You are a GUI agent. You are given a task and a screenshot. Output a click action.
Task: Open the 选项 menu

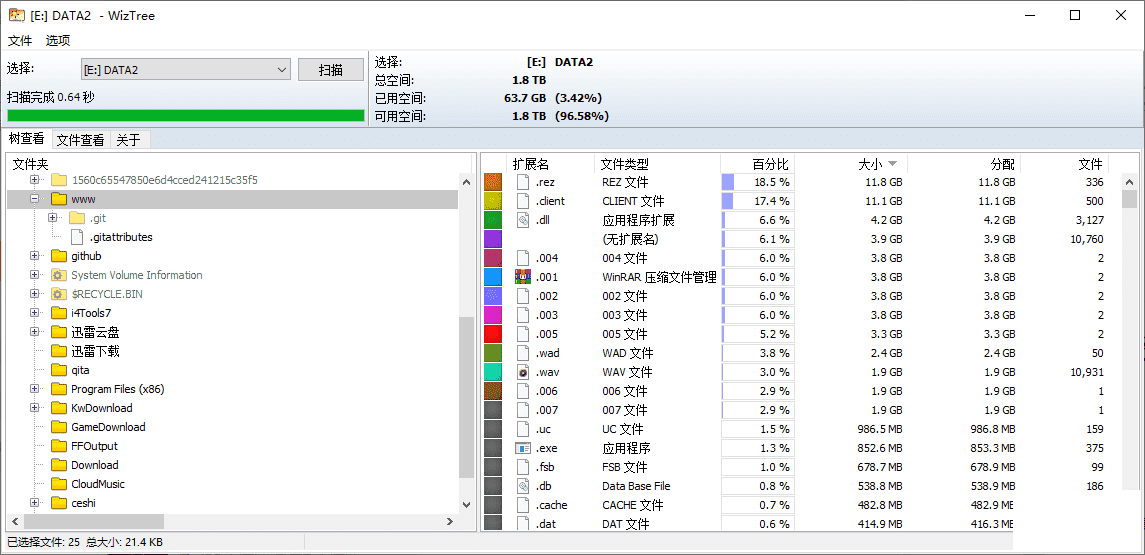[x=58, y=41]
